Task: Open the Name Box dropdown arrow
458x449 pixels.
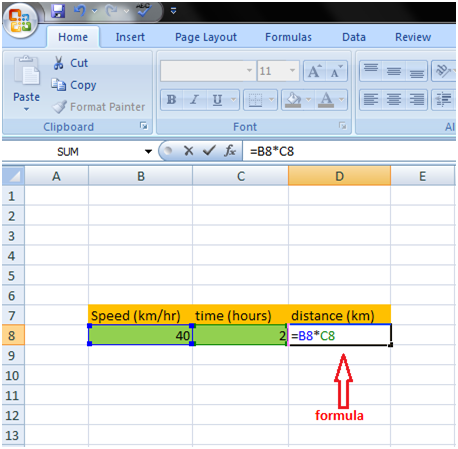Action: [148, 152]
